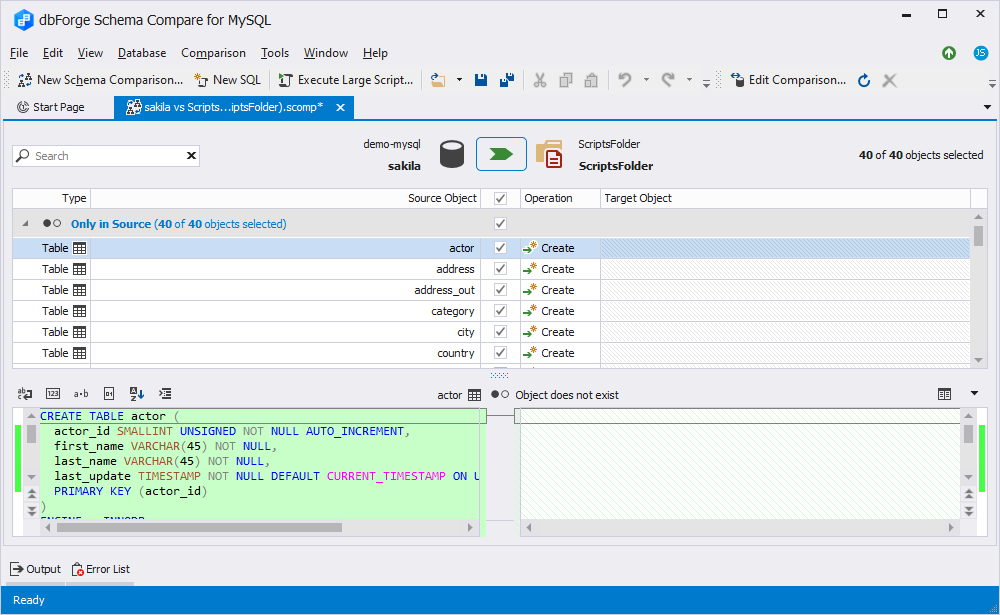Open the Help menu

[x=376, y=53]
